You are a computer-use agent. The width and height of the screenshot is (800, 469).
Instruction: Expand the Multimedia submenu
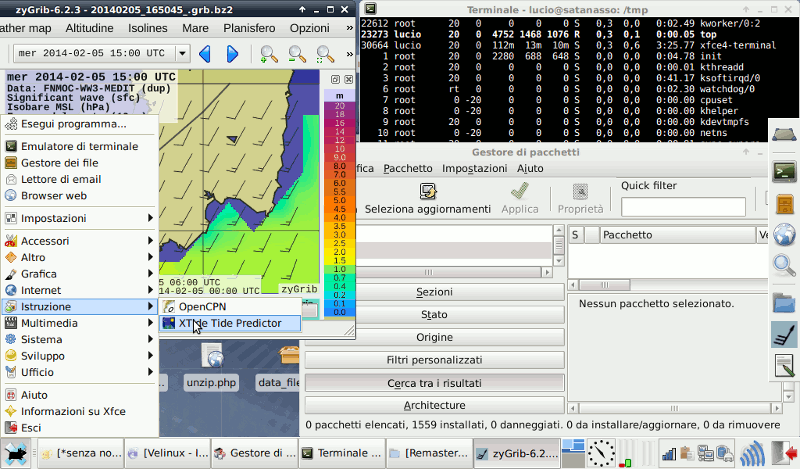click(x=79, y=323)
